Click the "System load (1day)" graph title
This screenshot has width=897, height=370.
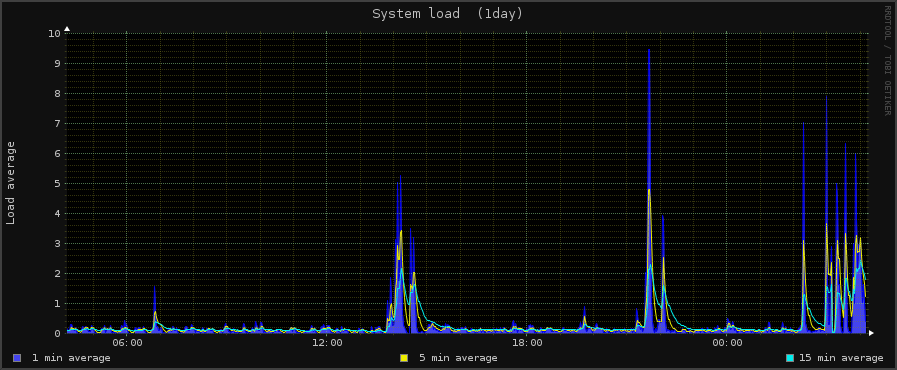tap(447, 14)
